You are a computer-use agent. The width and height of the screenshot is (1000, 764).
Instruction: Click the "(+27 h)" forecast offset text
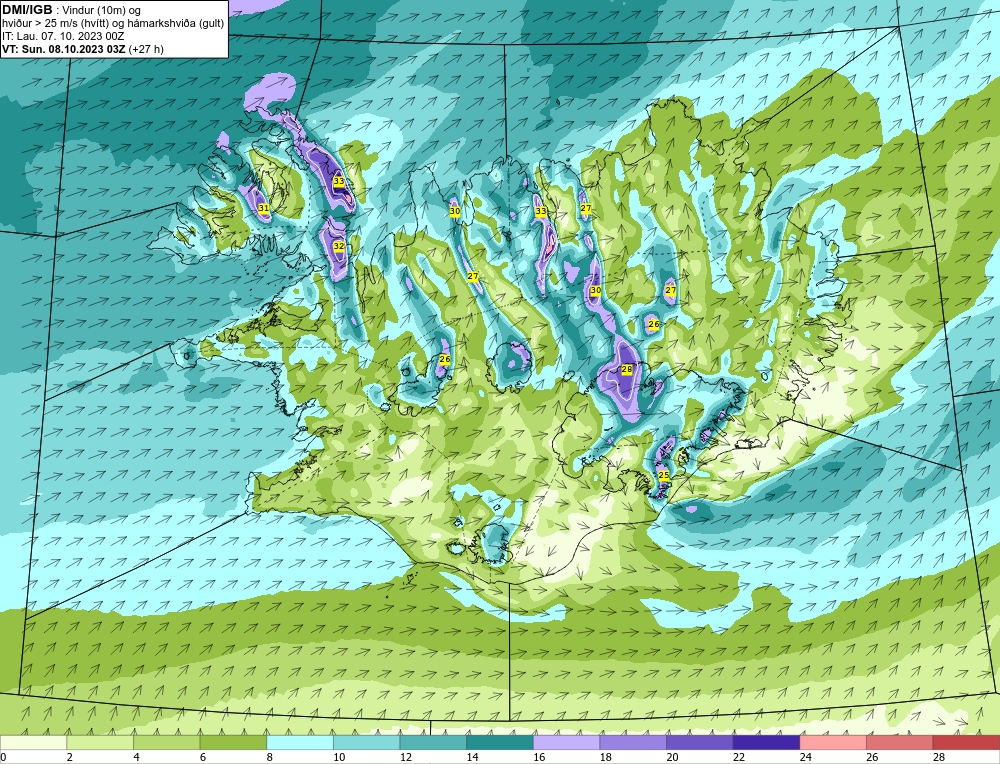click(x=146, y=49)
